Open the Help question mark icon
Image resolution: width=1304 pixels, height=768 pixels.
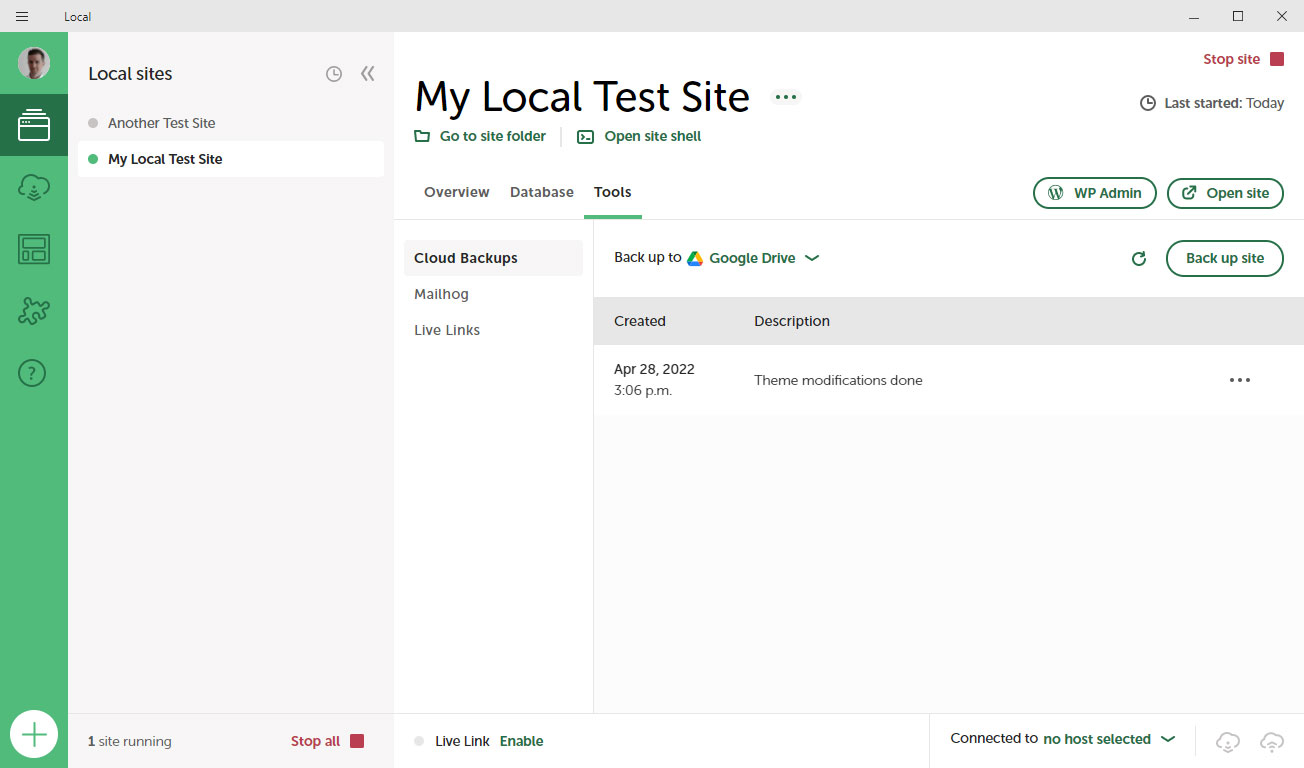pyautogui.click(x=33, y=373)
